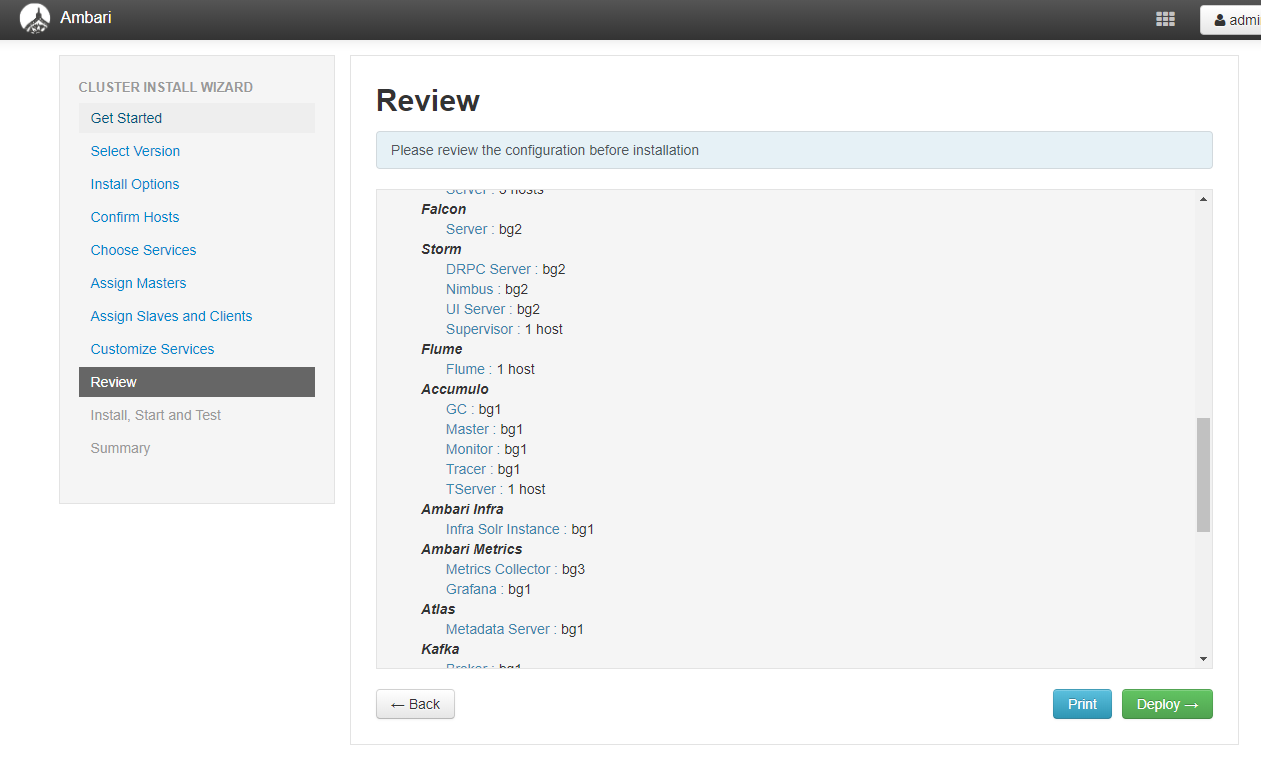Open the admin user dropdown

tap(1231, 20)
